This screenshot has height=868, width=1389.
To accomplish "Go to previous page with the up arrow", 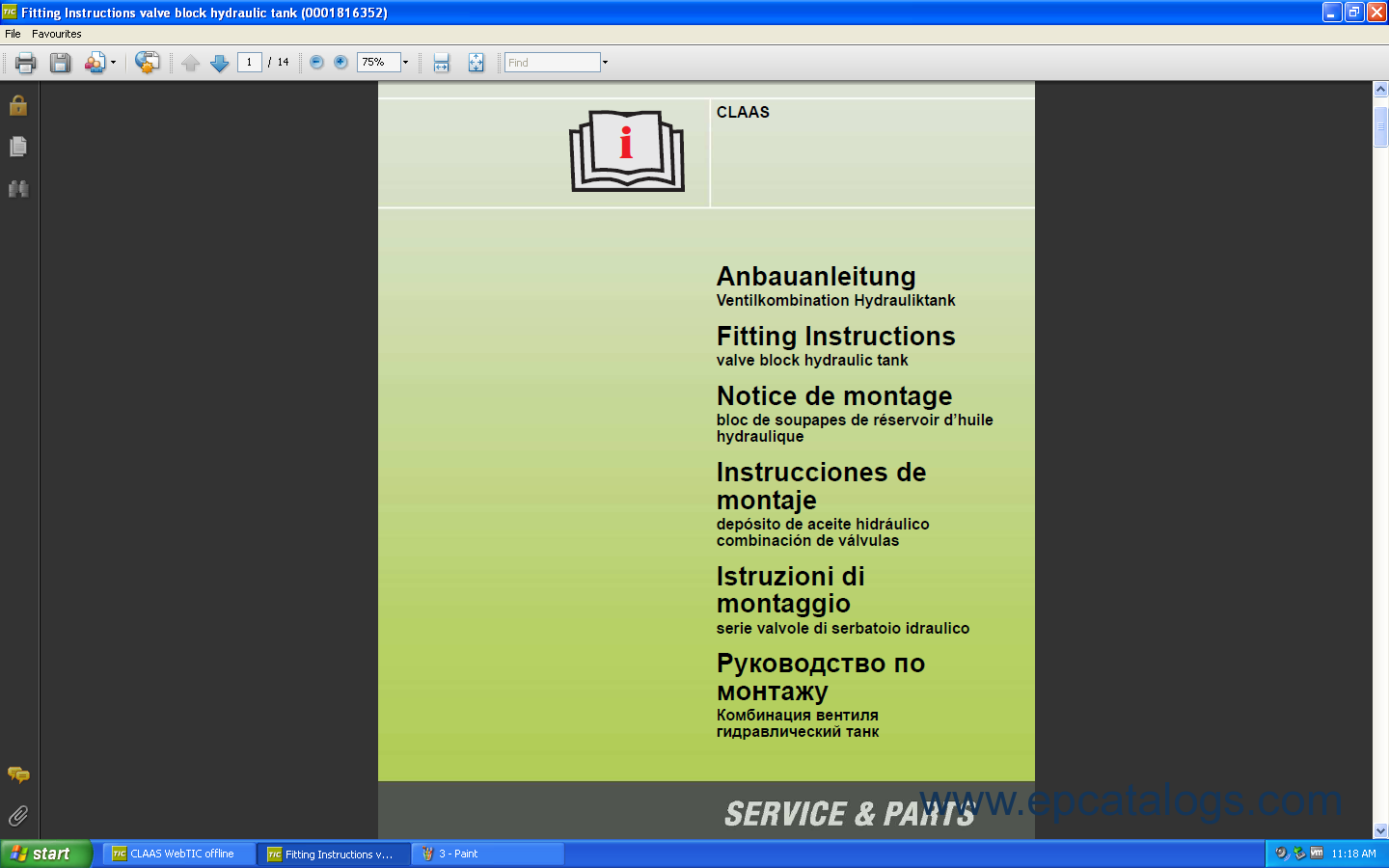I will 191,63.
